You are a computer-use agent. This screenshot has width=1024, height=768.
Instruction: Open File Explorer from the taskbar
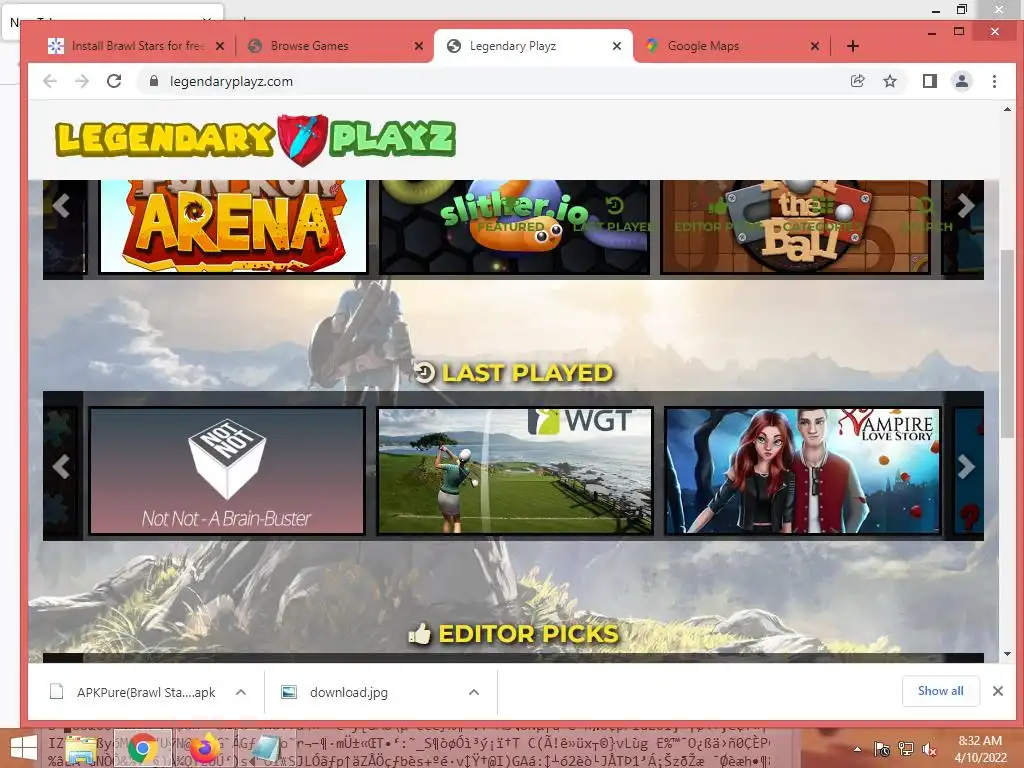tap(81, 748)
